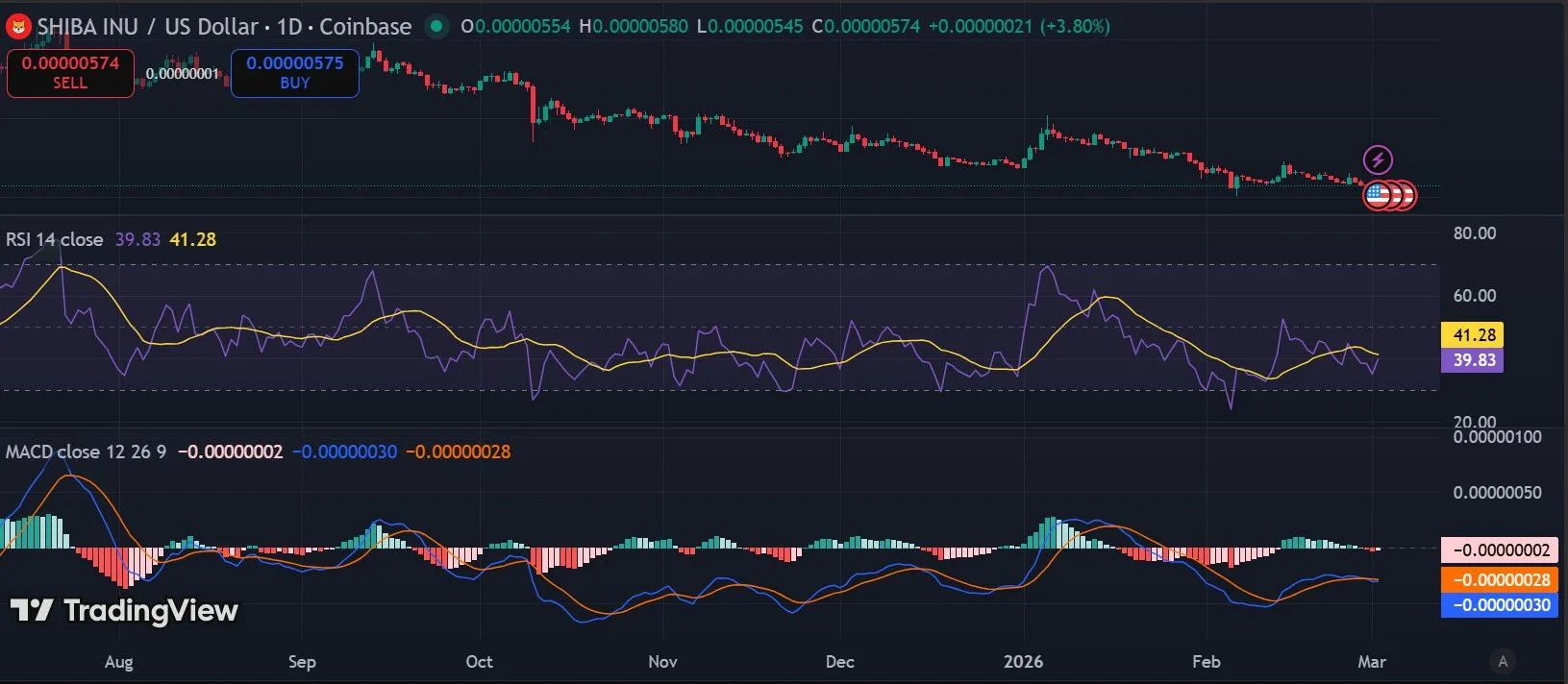Image resolution: width=1568 pixels, height=684 pixels.
Task: Click the green market status dot
Action: pyautogui.click(x=436, y=27)
